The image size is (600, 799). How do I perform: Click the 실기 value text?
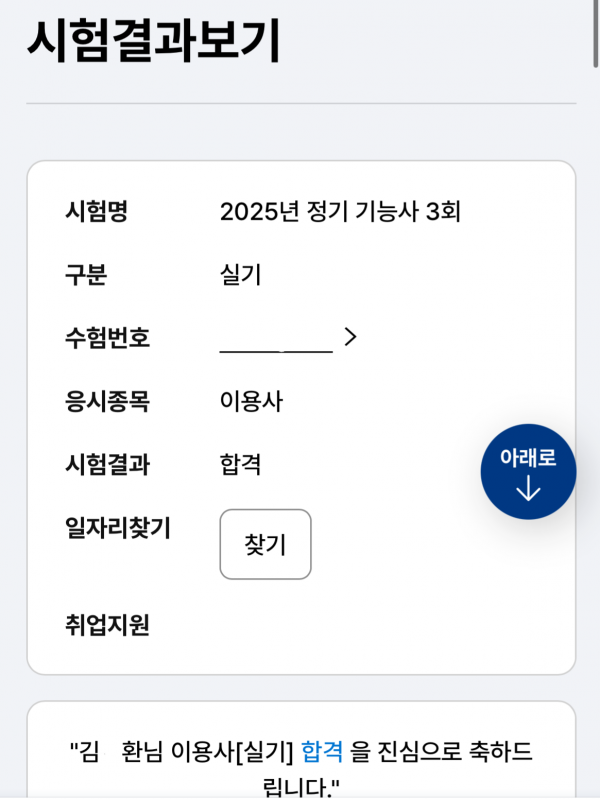(240, 275)
